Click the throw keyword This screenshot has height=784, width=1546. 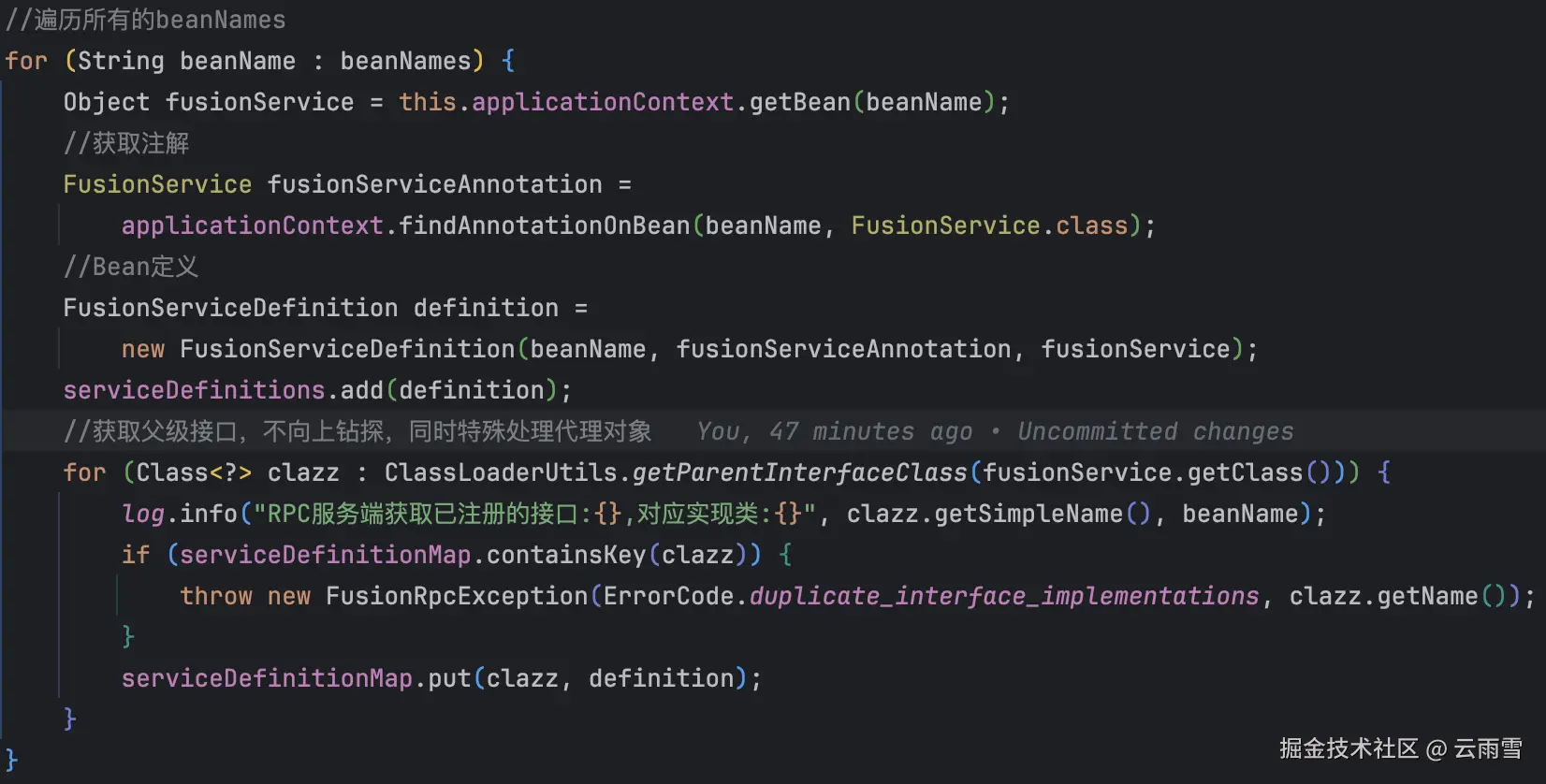216,596
